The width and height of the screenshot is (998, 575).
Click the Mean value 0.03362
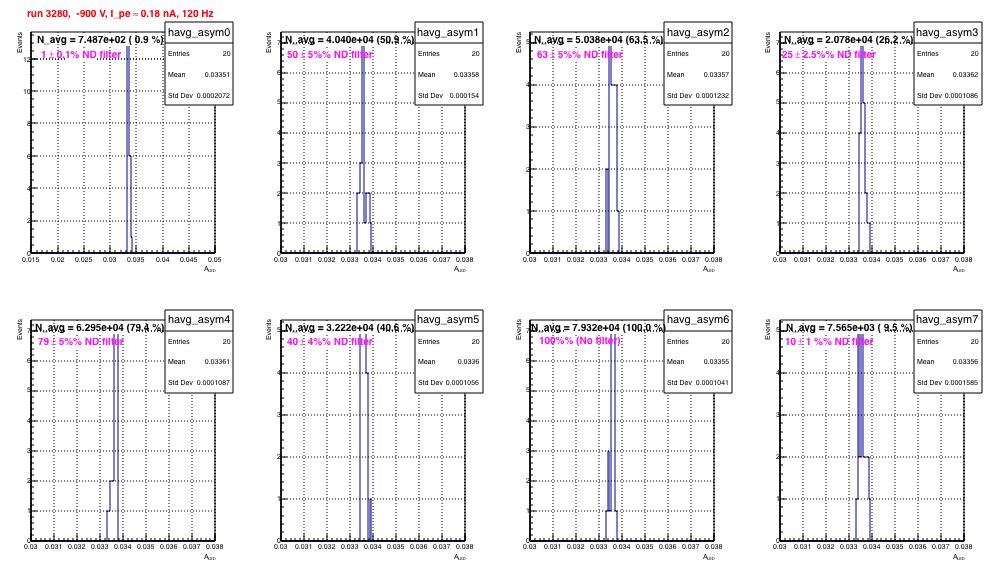point(966,75)
